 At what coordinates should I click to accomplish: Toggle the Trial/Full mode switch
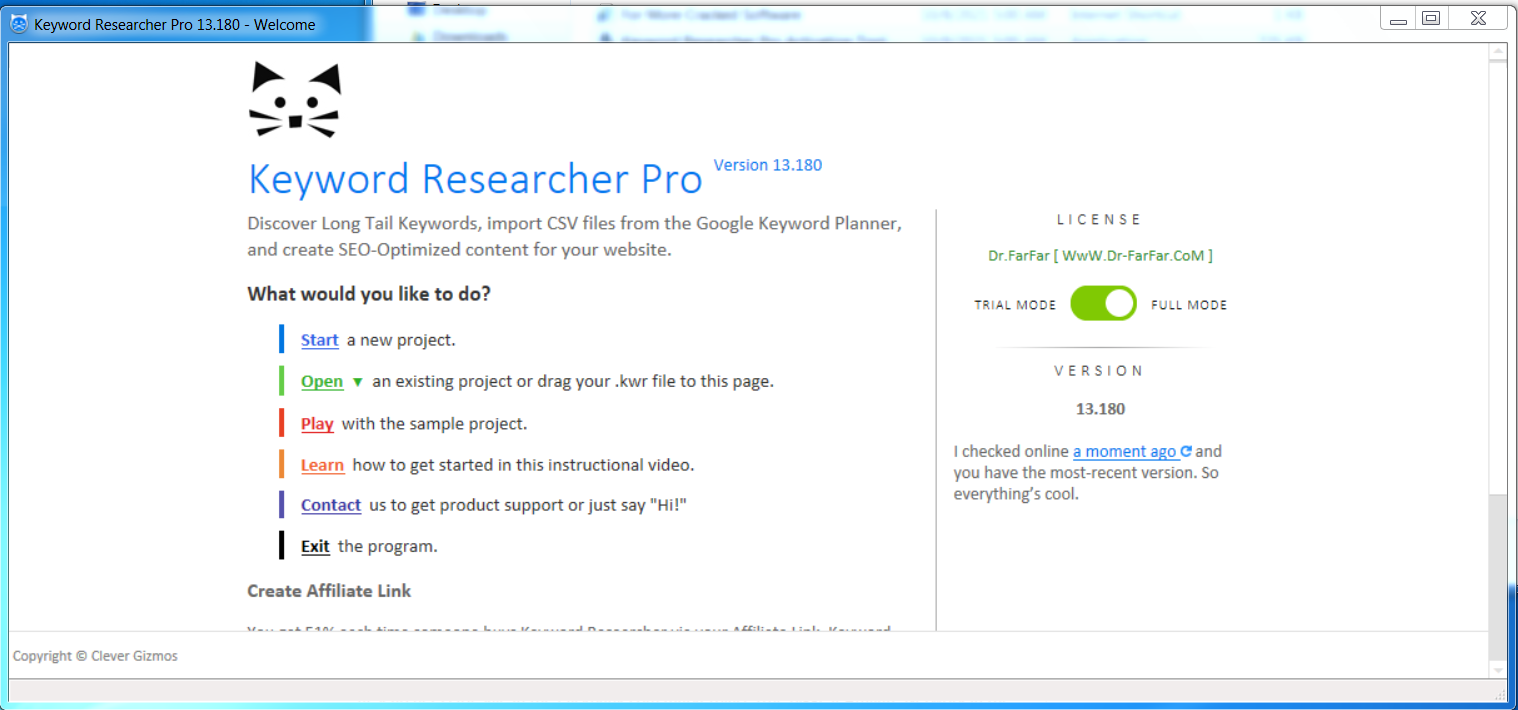point(1103,304)
